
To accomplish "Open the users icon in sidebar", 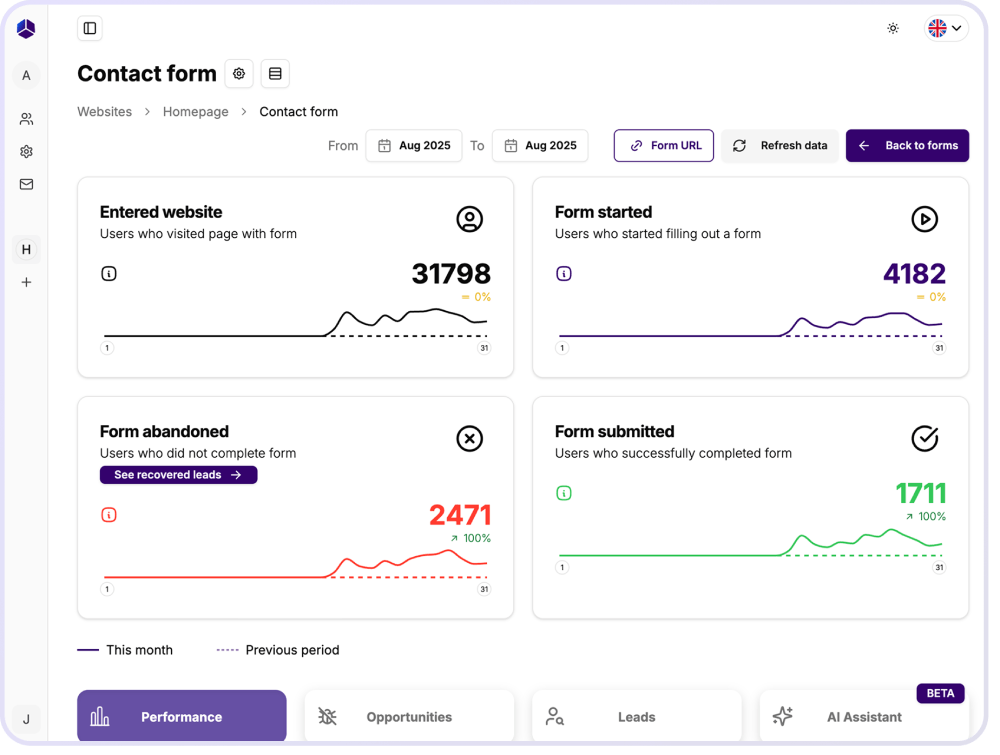I will tap(26, 119).
